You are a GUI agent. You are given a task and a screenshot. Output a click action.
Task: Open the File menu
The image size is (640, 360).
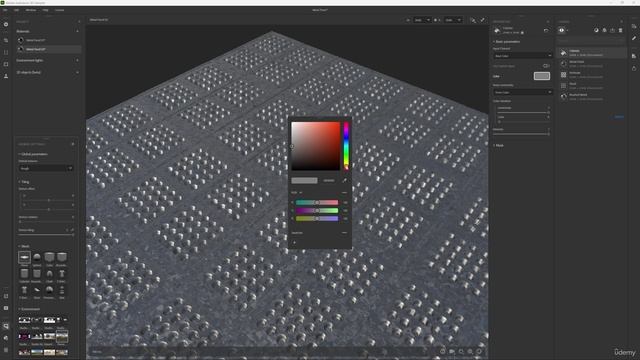[5, 10]
